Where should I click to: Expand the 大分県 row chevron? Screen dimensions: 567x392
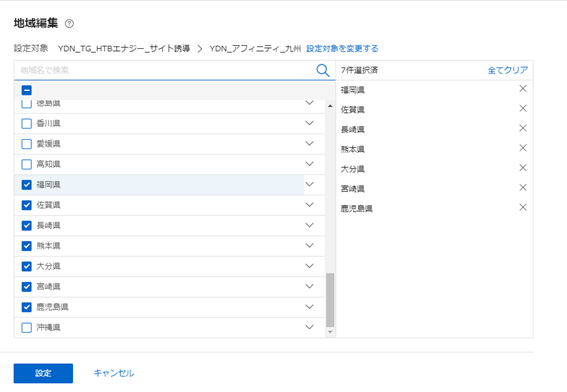[310, 266]
